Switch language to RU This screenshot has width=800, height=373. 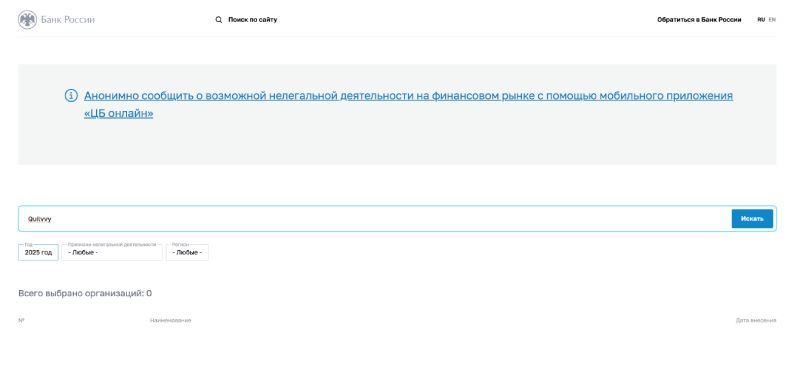point(761,20)
